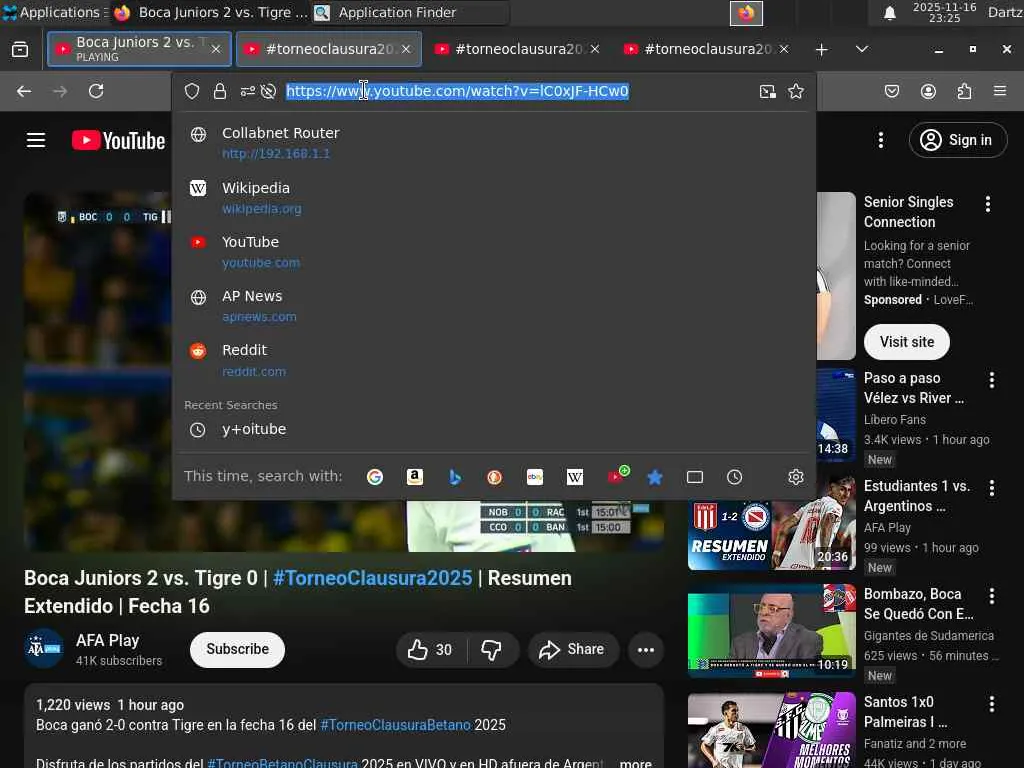Expand list all tabs chevron
1024x768 pixels.
(x=862, y=49)
